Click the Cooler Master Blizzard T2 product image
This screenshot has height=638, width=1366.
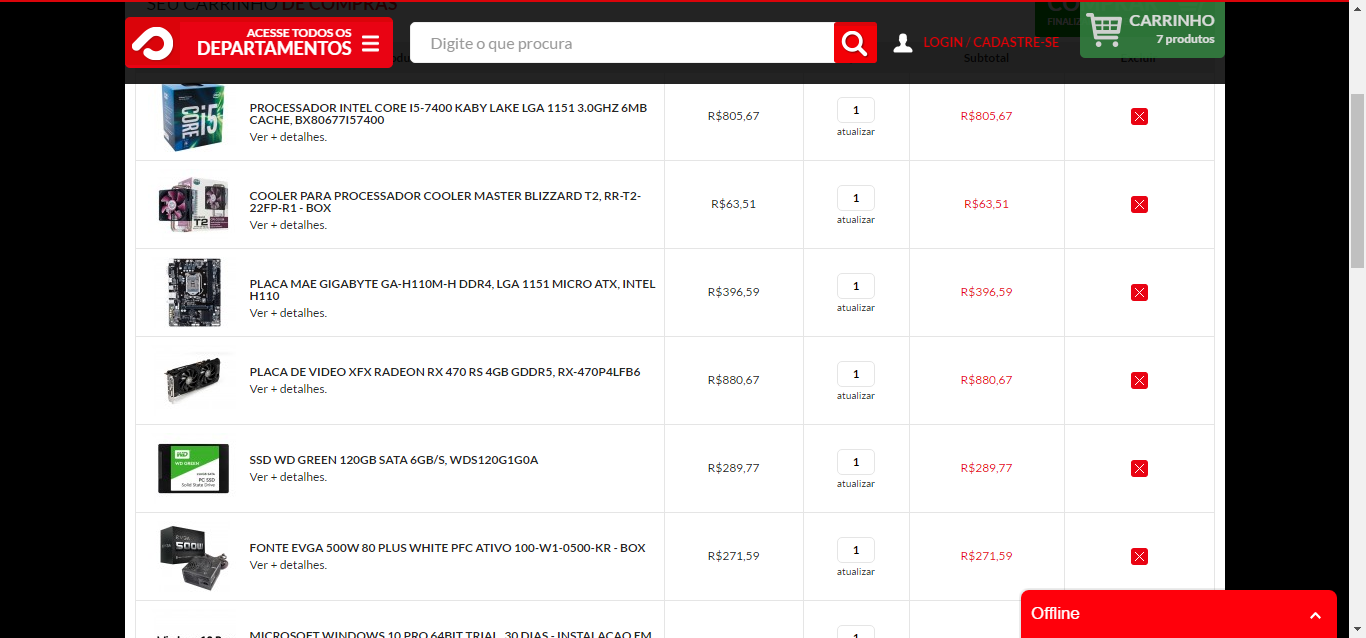(194, 204)
